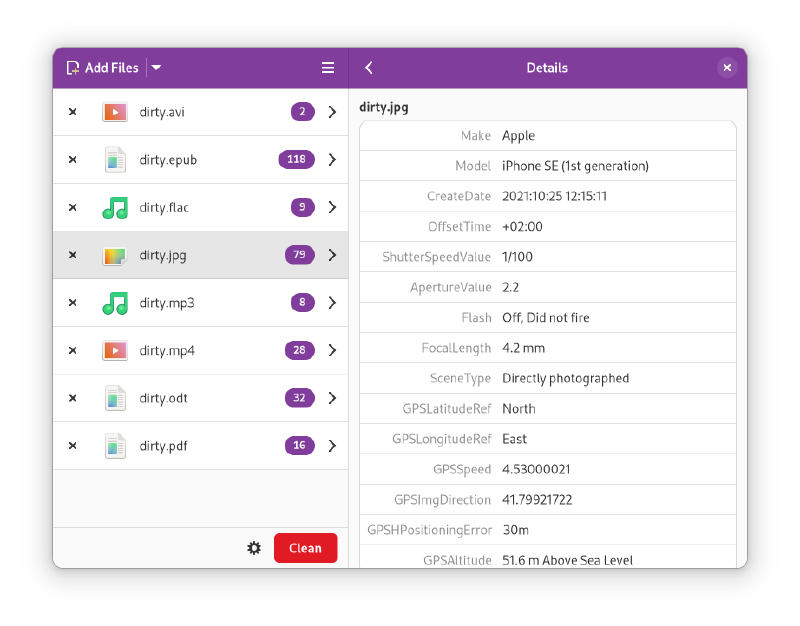Open the Add Files dropdown arrow
This screenshot has width=800, height=626.
(x=156, y=68)
